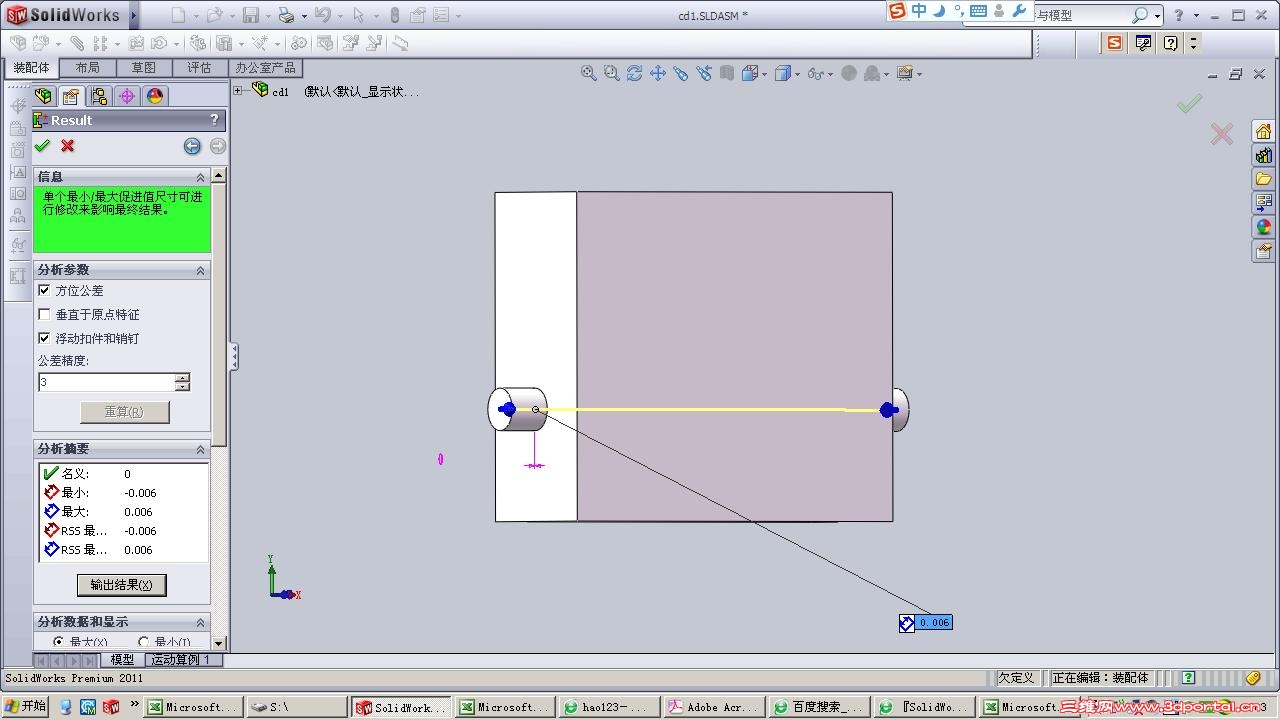Click the 重算(R) button

[124, 412]
